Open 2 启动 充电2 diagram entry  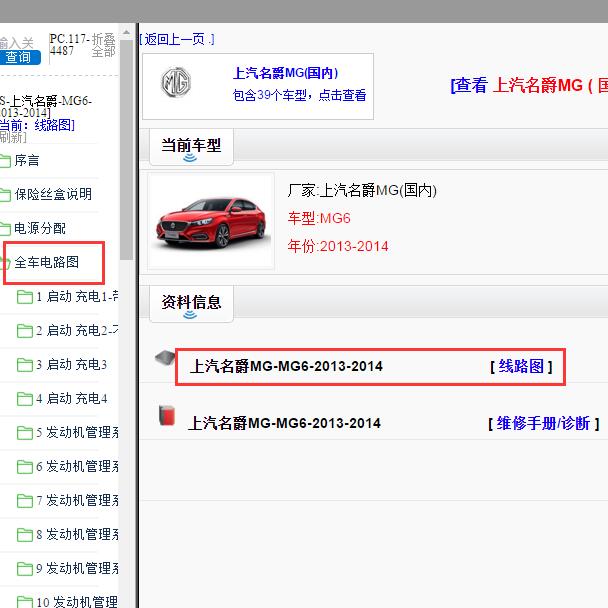(x=77, y=331)
